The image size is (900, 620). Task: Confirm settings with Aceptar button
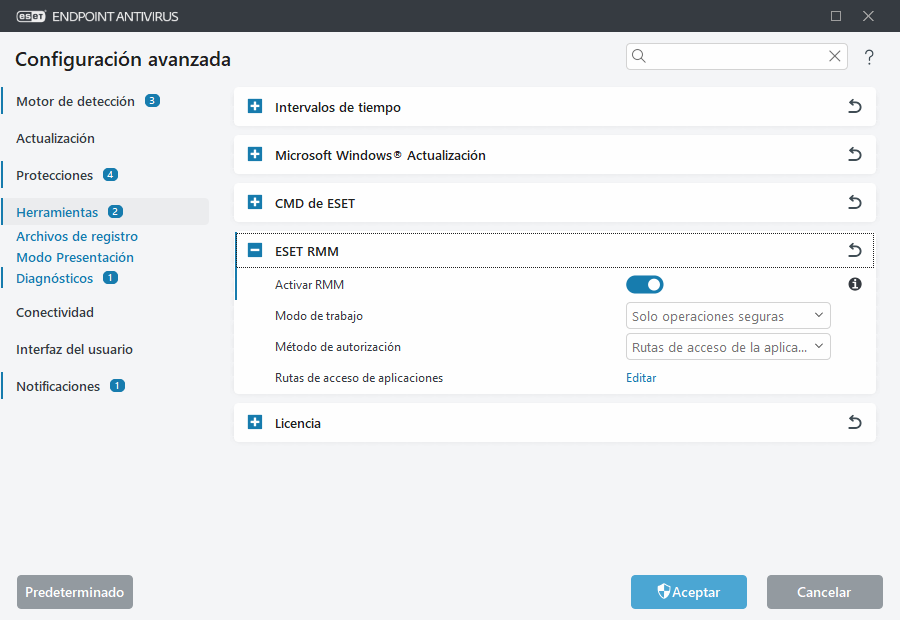click(689, 592)
